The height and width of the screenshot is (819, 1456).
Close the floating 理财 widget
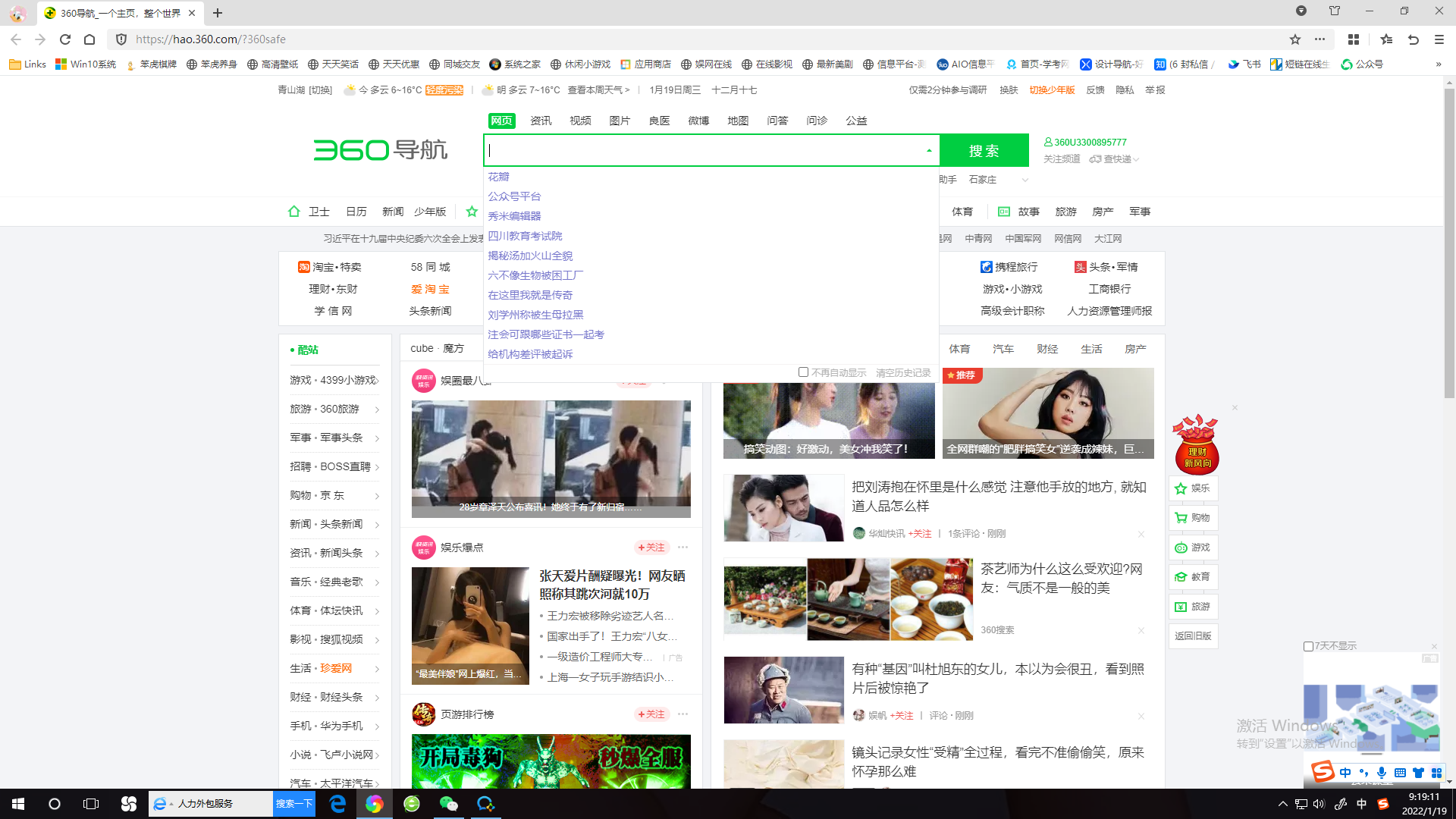coord(1235,408)
